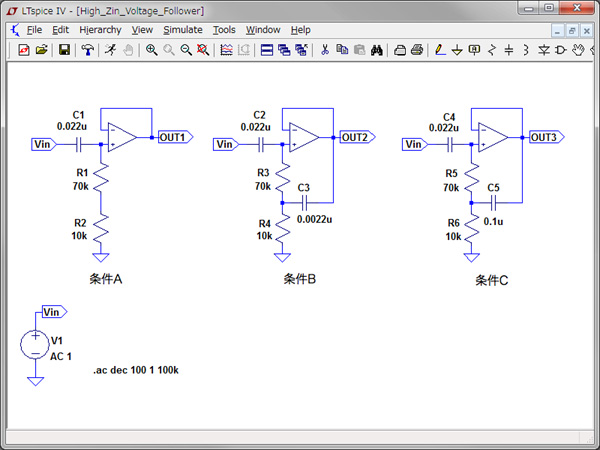Expand the File menu
The height and width of the screenshot is (450, 600).
[35, 30]
